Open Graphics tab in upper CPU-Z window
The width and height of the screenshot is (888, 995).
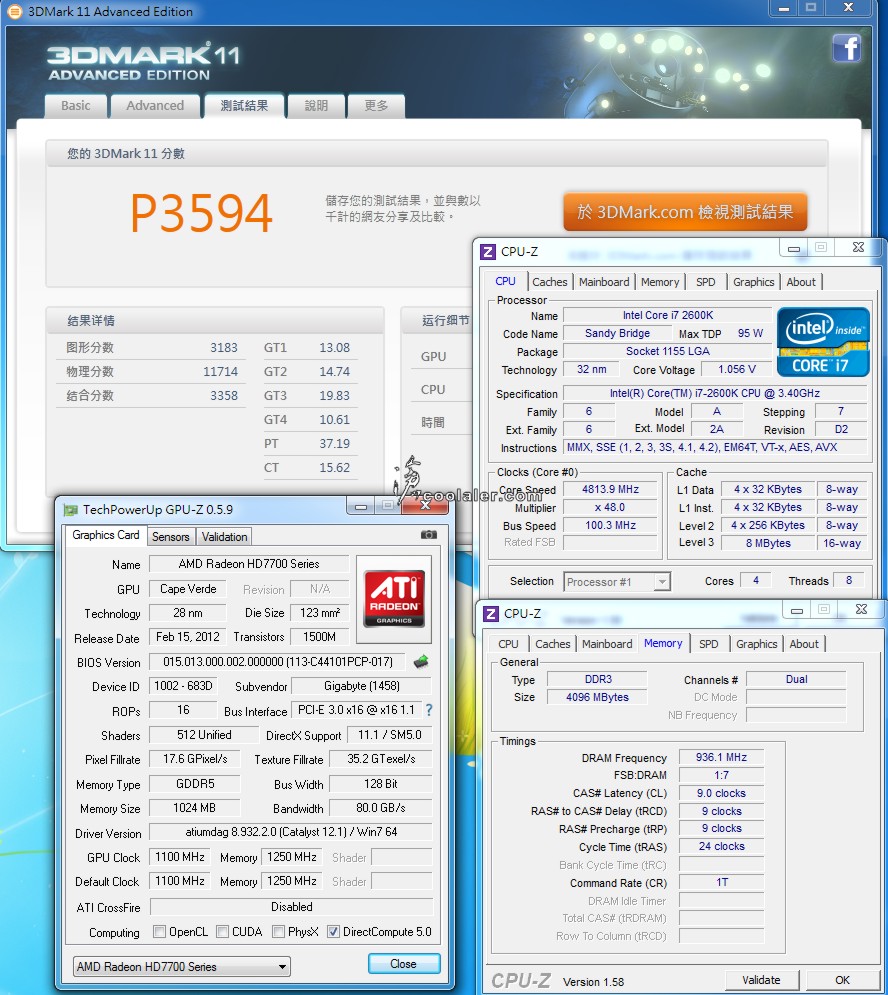[753, 282]
